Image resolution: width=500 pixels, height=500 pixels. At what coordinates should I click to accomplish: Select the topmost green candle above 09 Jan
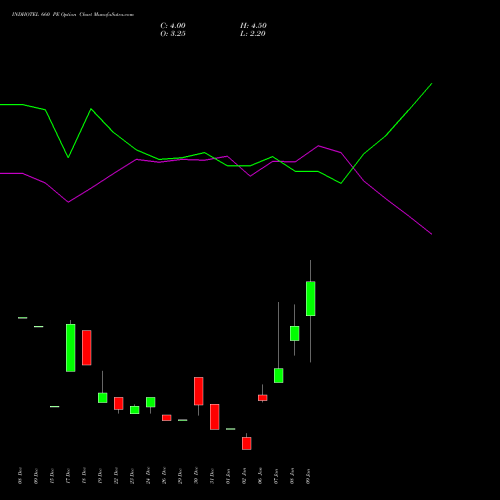click(311, 299)
